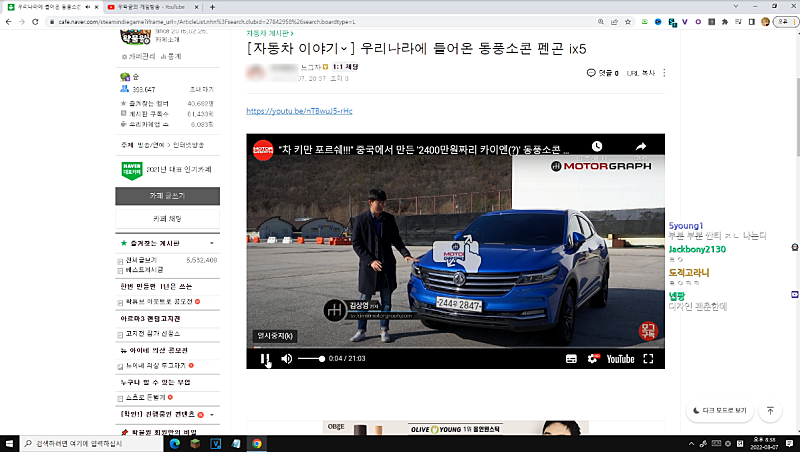The height and width of the screenshot is (452, 800).
Task: Open Minecraft from the taskbar
Action: click(x=195, y=443)
